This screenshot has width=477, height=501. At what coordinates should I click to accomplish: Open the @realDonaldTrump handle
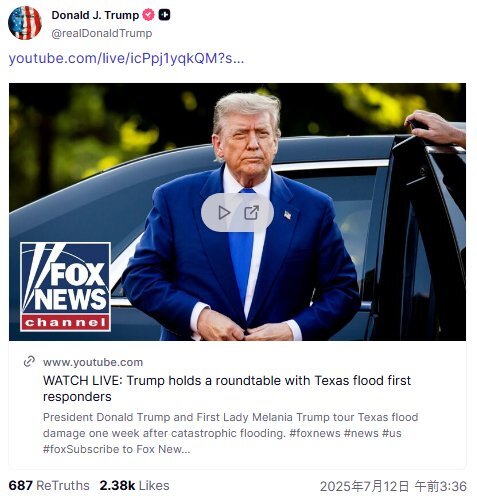pos(102,33)
